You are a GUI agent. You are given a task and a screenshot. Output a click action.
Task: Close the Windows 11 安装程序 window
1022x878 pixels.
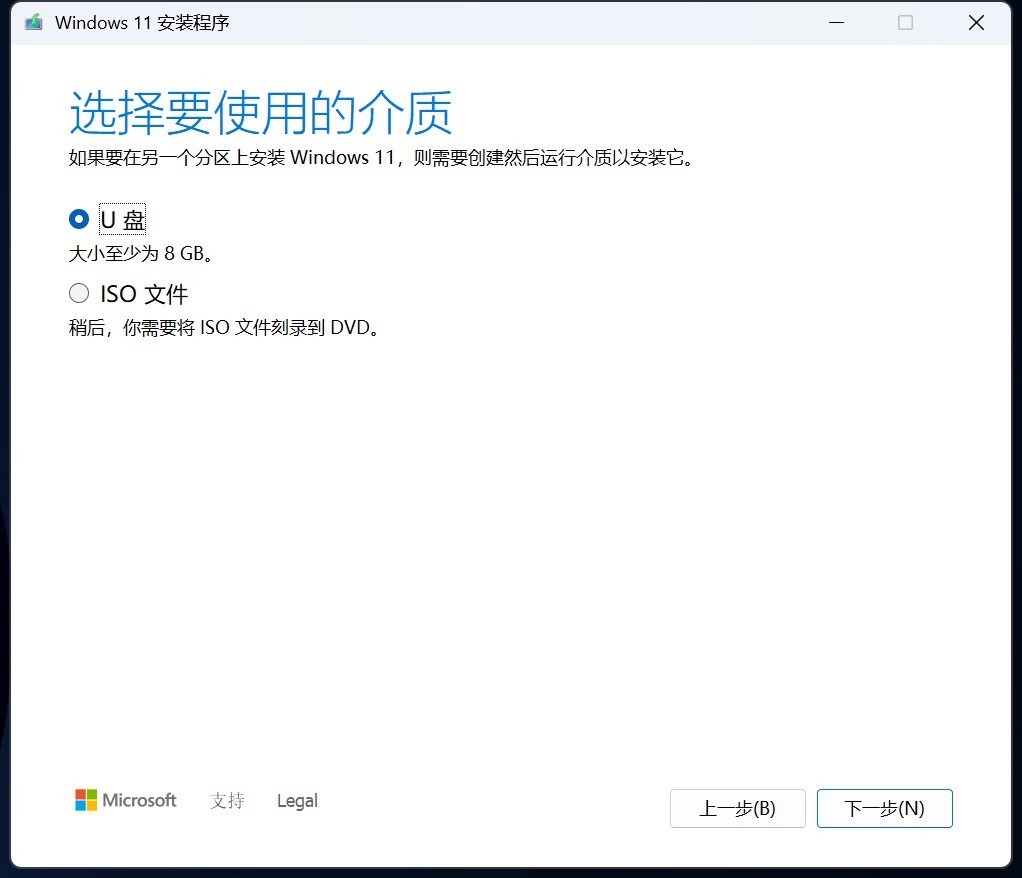coord(976,21)
